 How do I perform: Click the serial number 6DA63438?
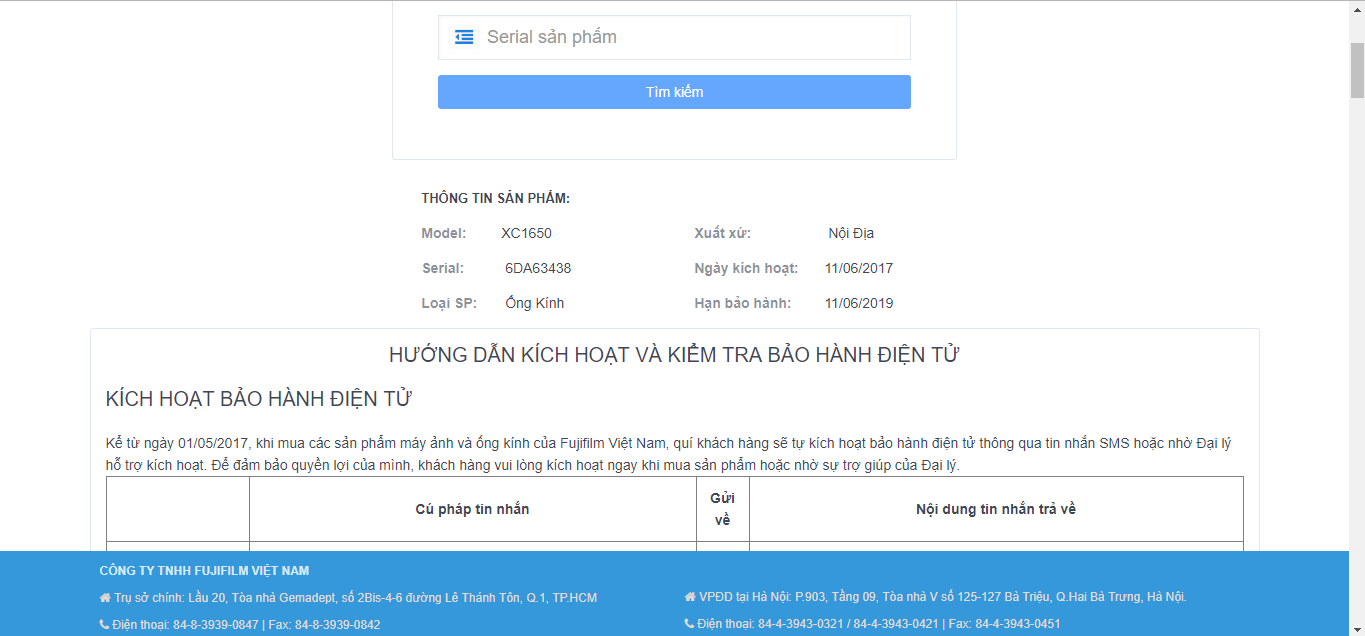coord(538,269)
